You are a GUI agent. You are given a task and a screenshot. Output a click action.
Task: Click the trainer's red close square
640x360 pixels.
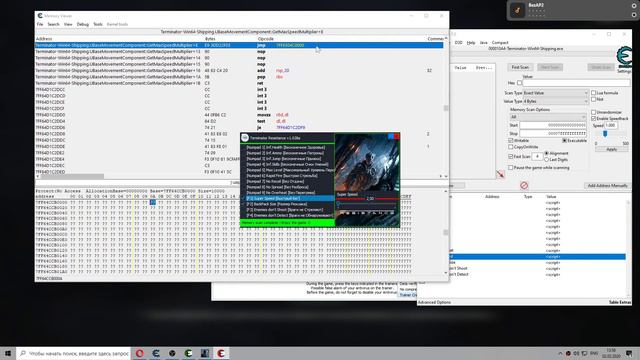click(397, 136)
